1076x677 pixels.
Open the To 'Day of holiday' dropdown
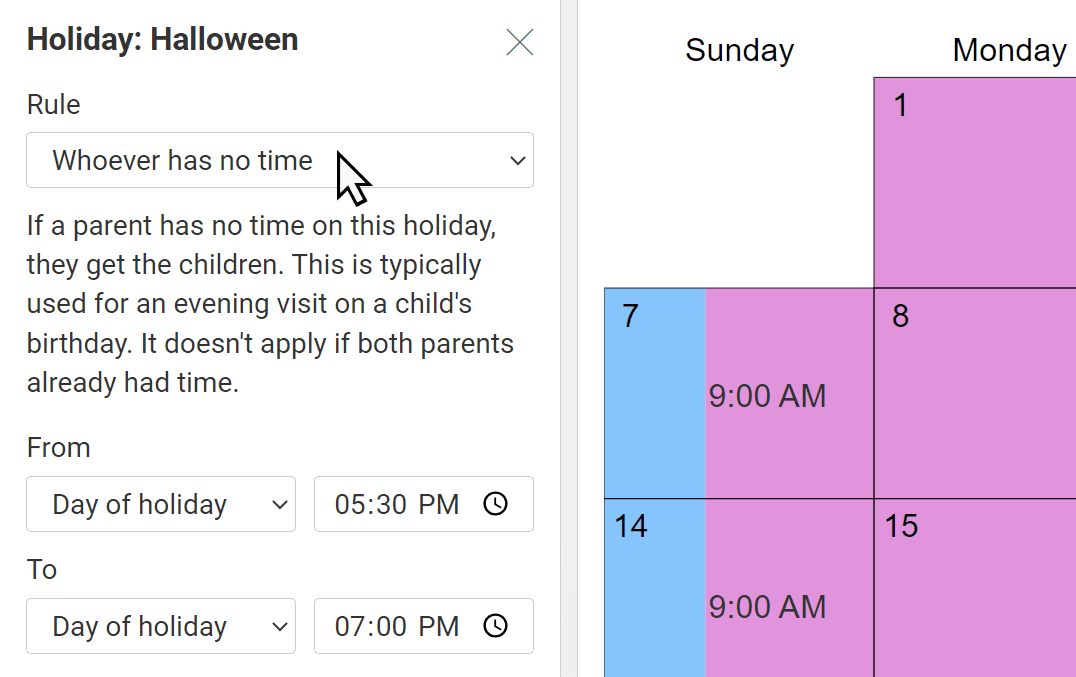(161, 626)
